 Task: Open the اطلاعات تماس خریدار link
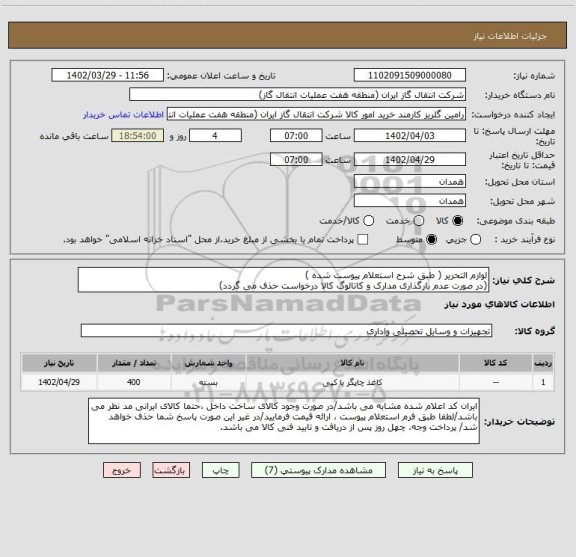tap(123, 115)
